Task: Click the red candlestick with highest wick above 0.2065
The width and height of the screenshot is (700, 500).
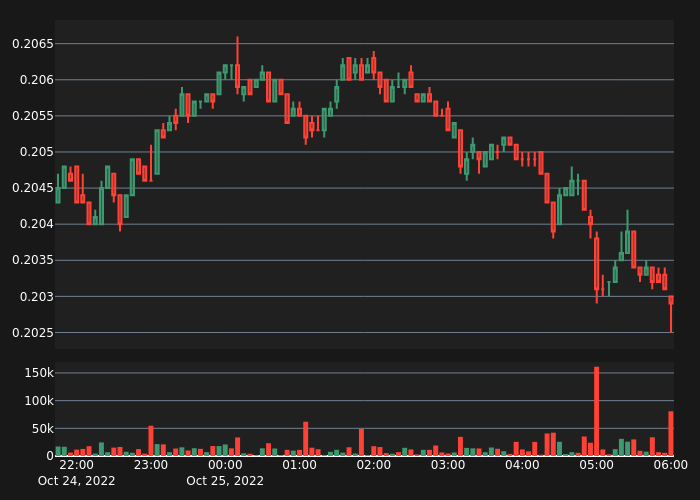Action: coord(238,65)
